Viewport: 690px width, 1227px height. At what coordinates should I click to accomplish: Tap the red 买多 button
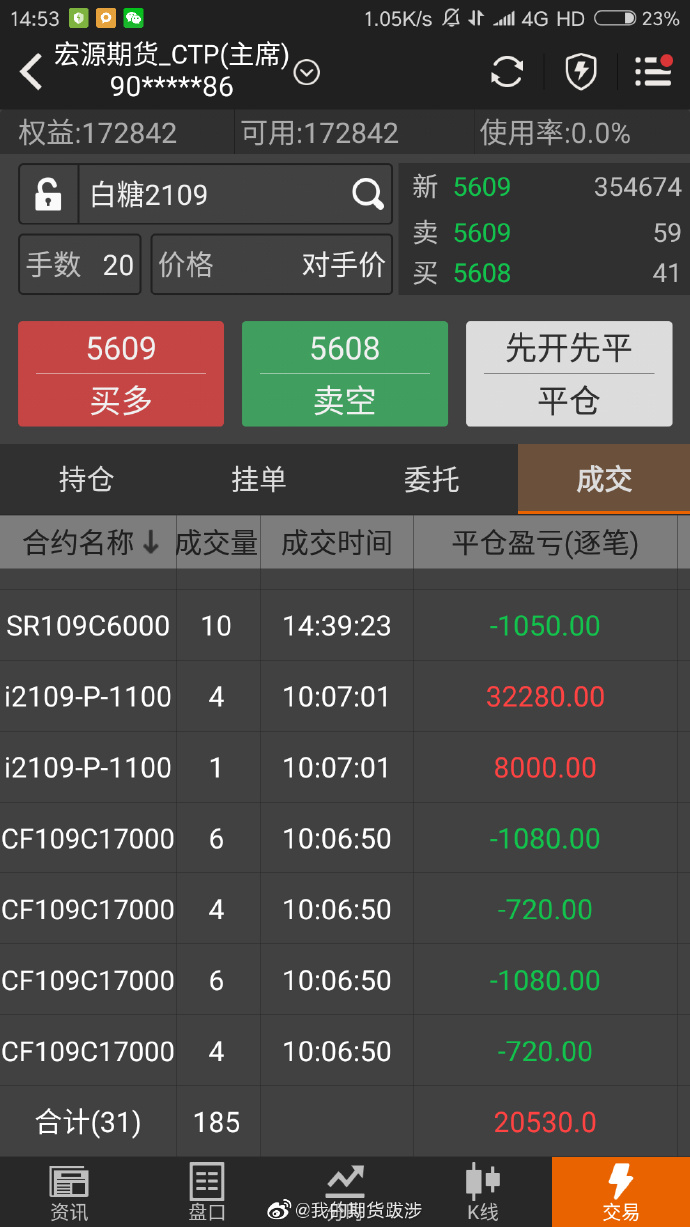[121, 374]
